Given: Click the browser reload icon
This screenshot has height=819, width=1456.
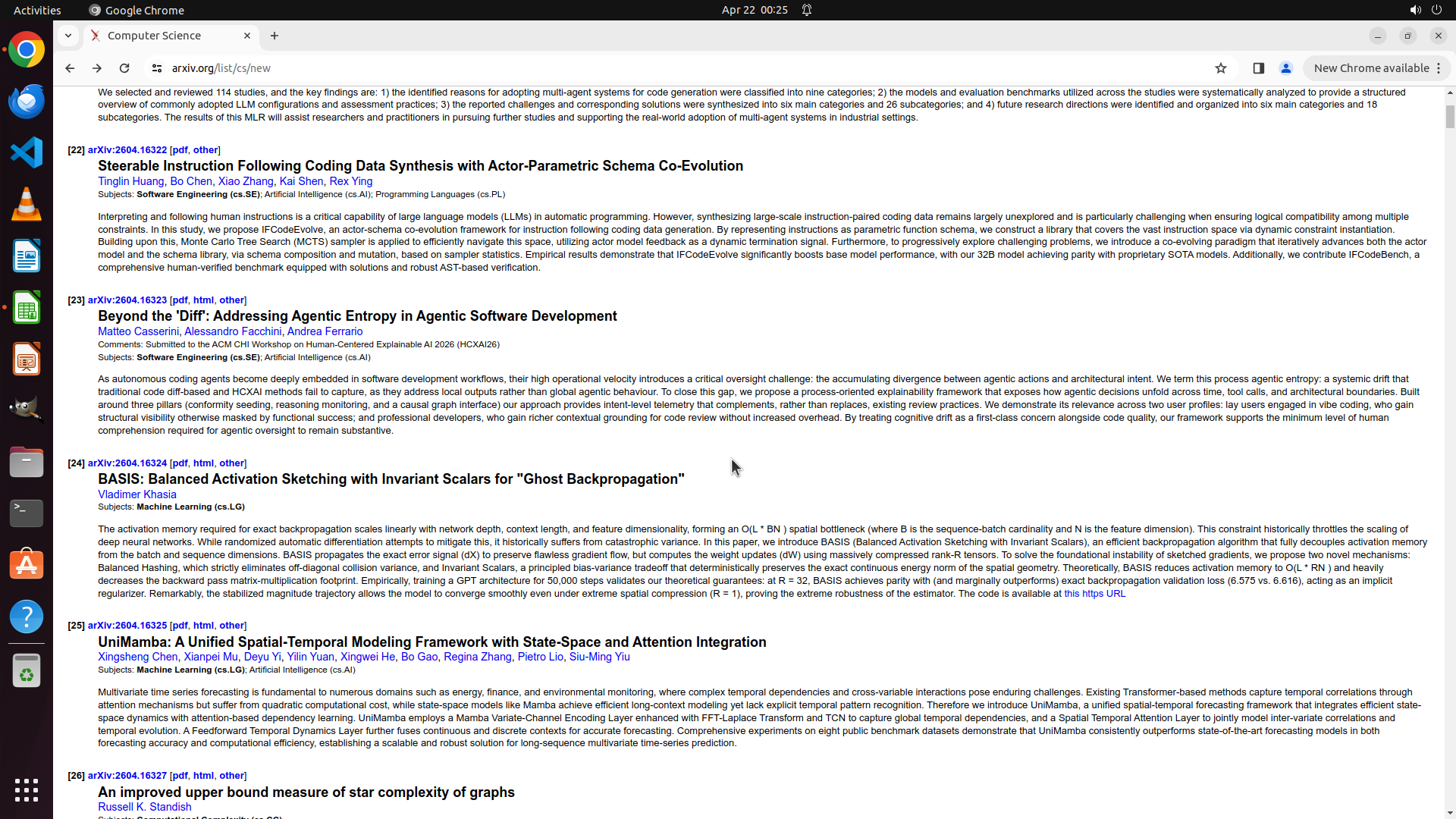Looking at the screenshot, I should pos(124,68).
